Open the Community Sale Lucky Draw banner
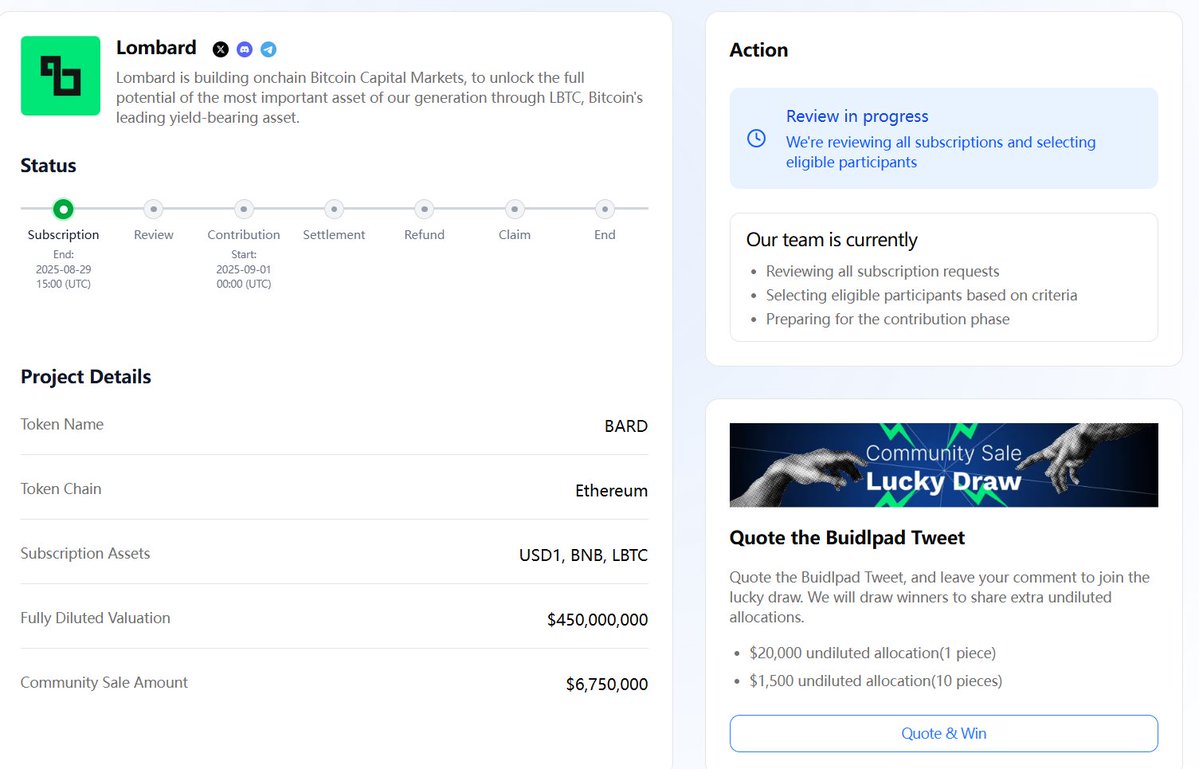The height and width of the screenshot is (769, 1199). (x=944, y=465)
